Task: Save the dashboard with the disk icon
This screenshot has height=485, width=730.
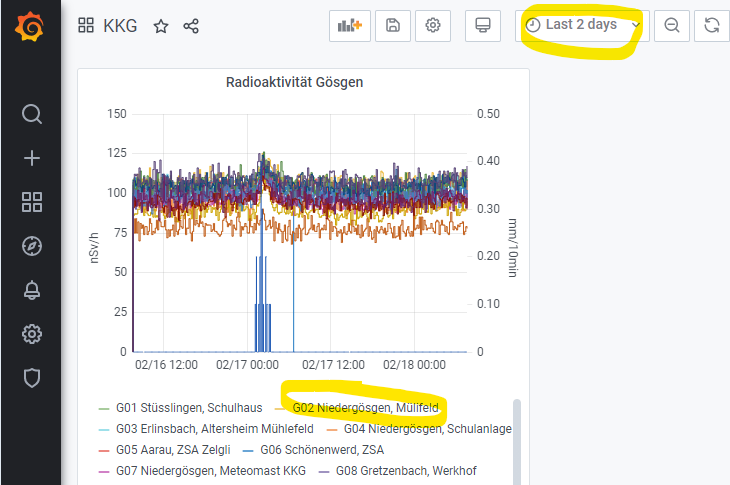Action: pyautogui.click(x=393, y=26)
